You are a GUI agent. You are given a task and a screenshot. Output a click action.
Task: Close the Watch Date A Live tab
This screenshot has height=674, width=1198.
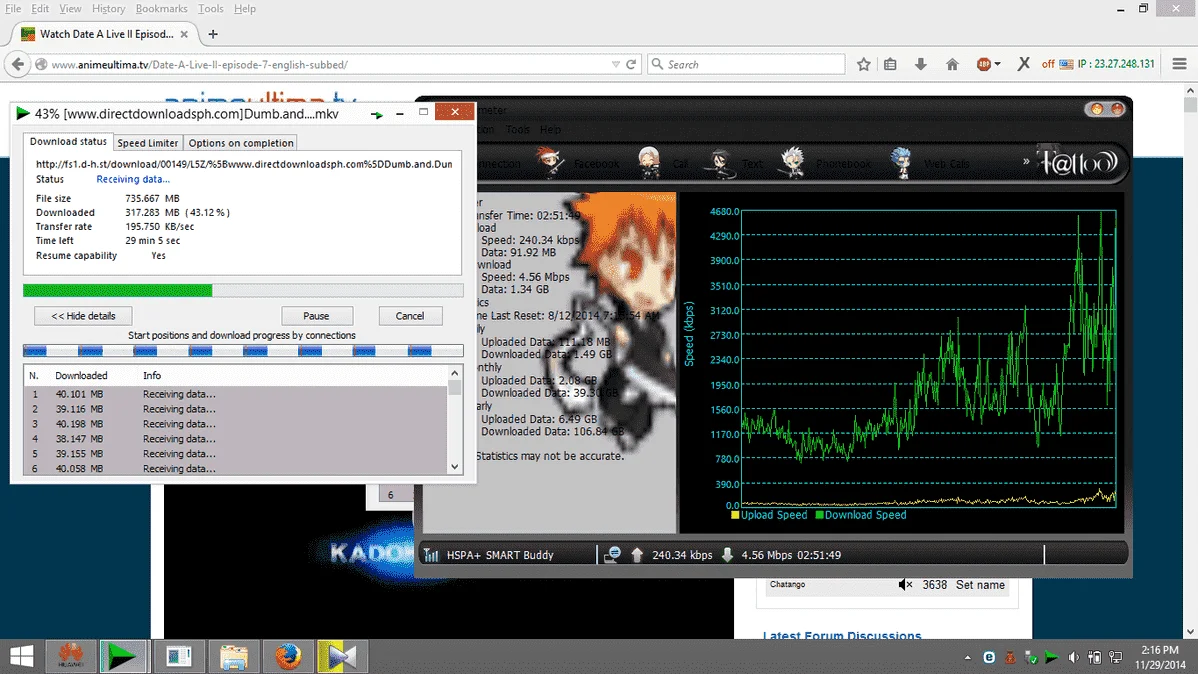184,34
